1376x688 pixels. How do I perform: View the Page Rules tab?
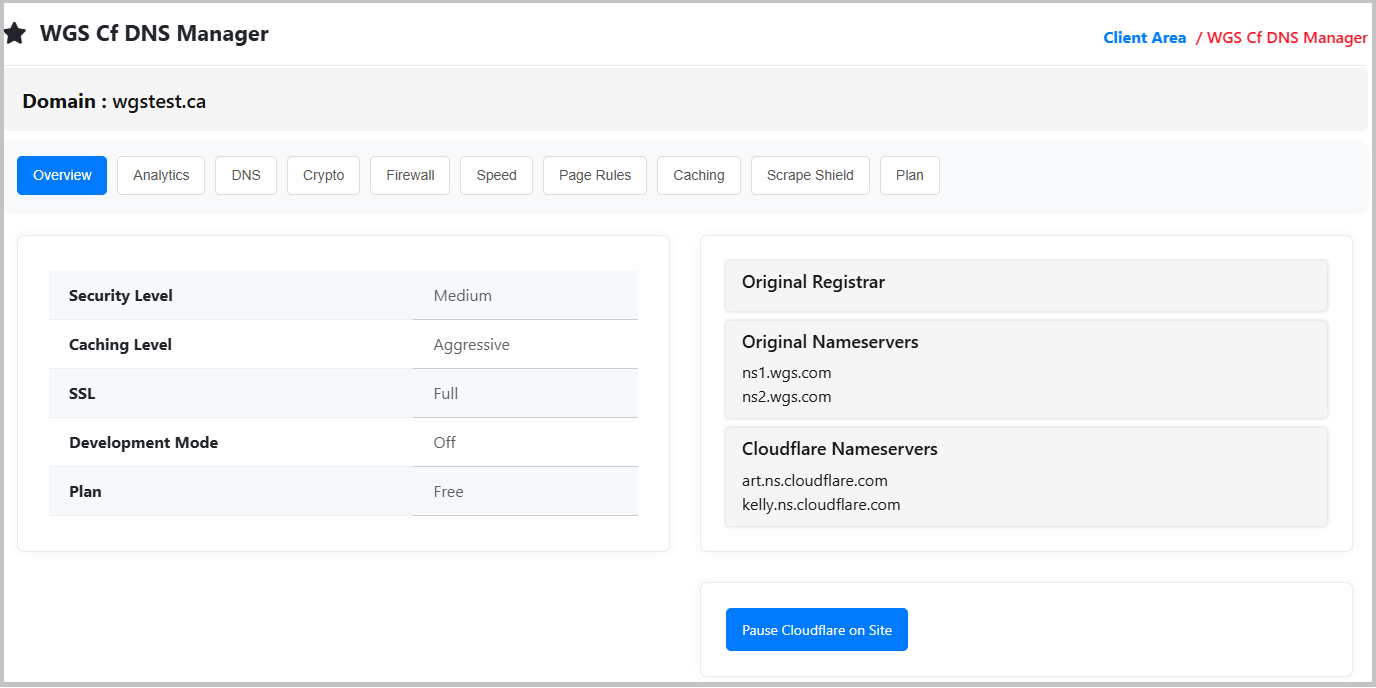(x=595, y=175)
